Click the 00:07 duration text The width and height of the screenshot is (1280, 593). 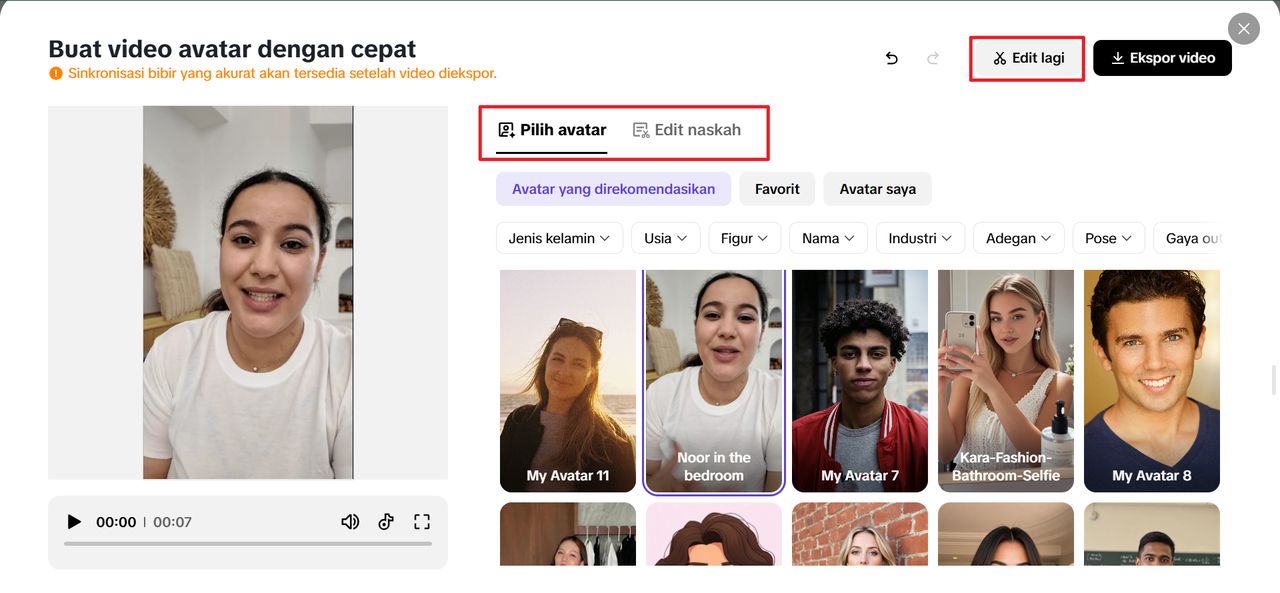(172, 522)
